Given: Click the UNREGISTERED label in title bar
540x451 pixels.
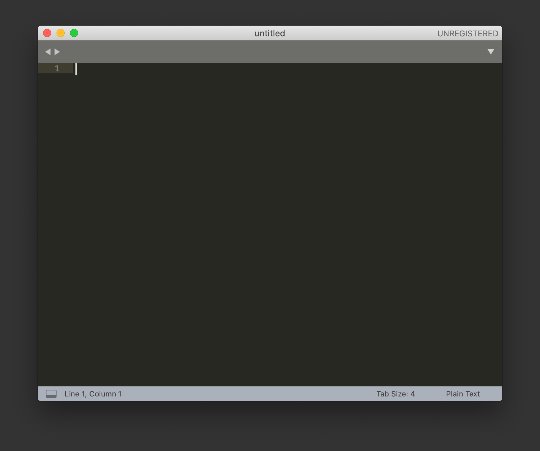Looking at the screenshot, I should tap(468, 33).
